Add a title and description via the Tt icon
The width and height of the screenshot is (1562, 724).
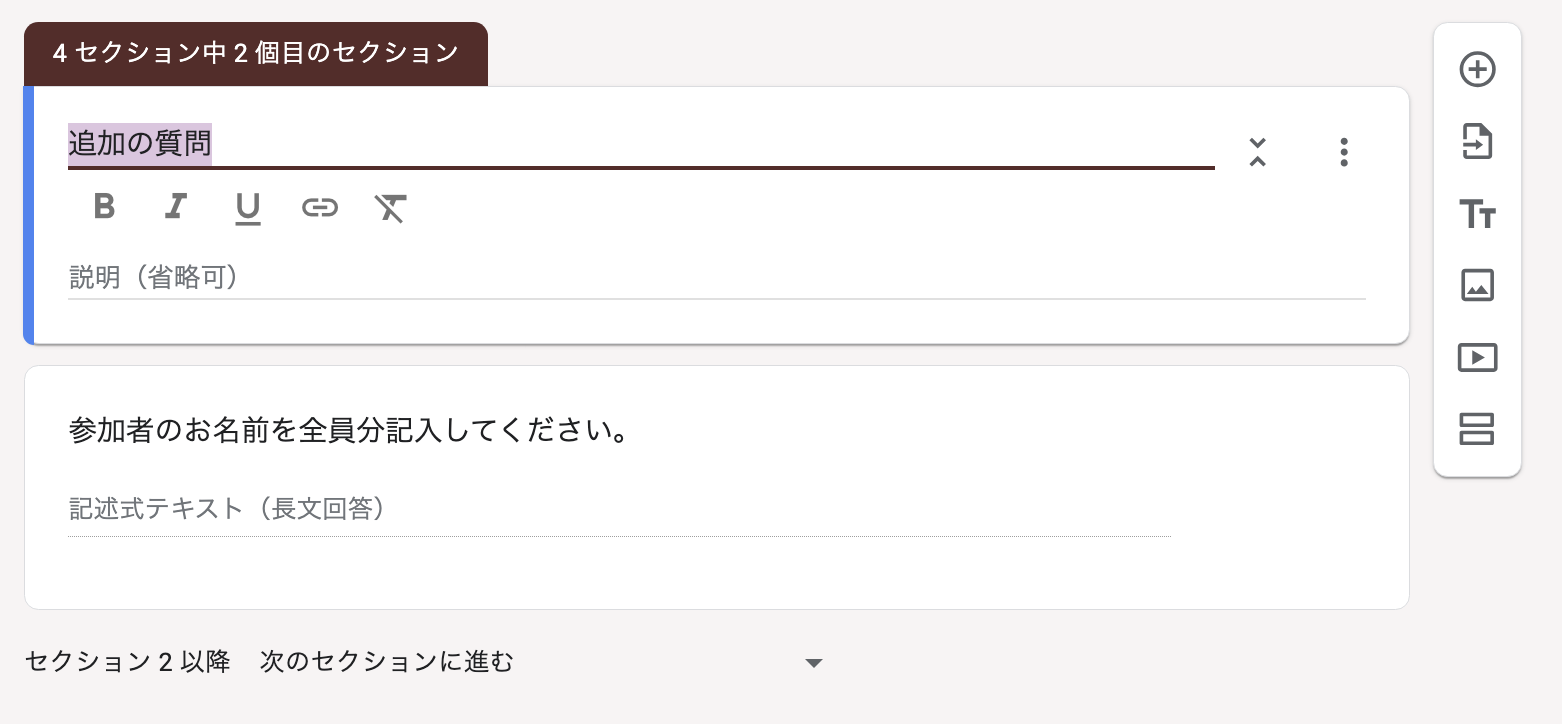point(1477,214)
